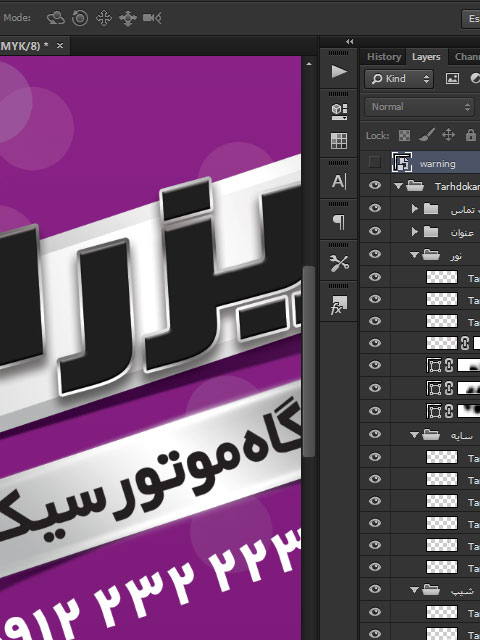
Task: Open the Normal blend mode dropdown
Action: click(x=419, y=107)
